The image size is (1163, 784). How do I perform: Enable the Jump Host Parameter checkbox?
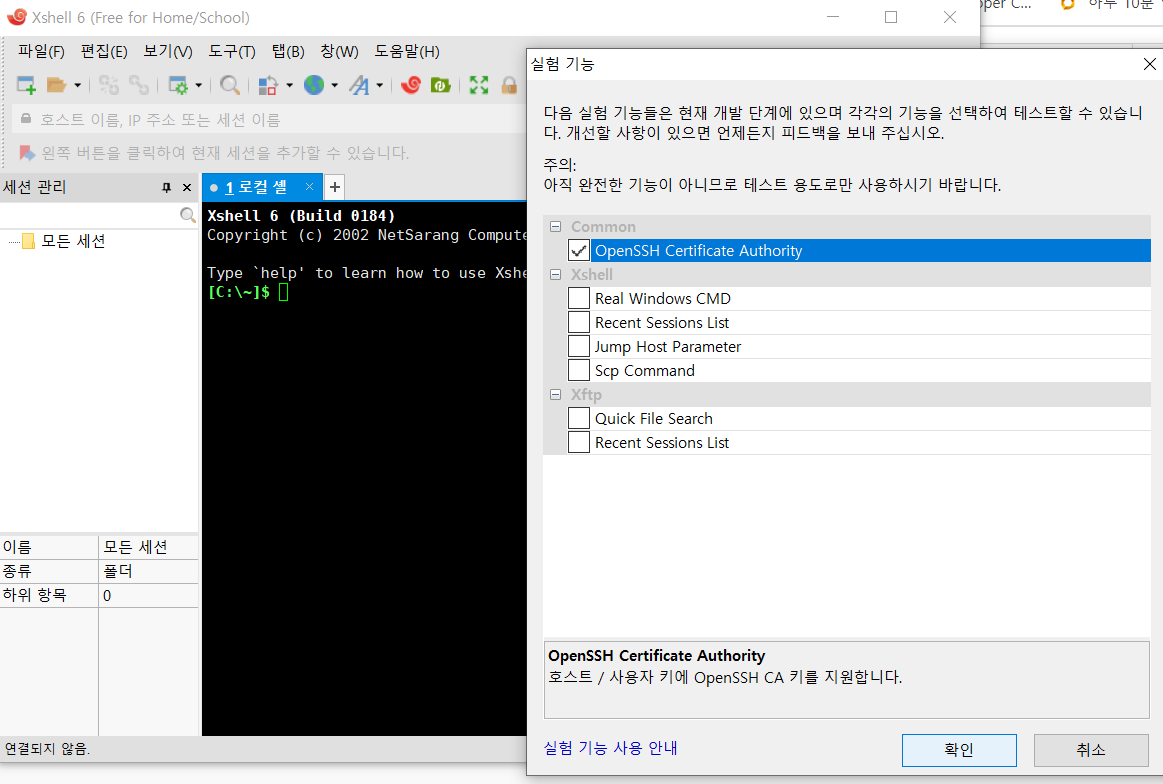(579, 346)
